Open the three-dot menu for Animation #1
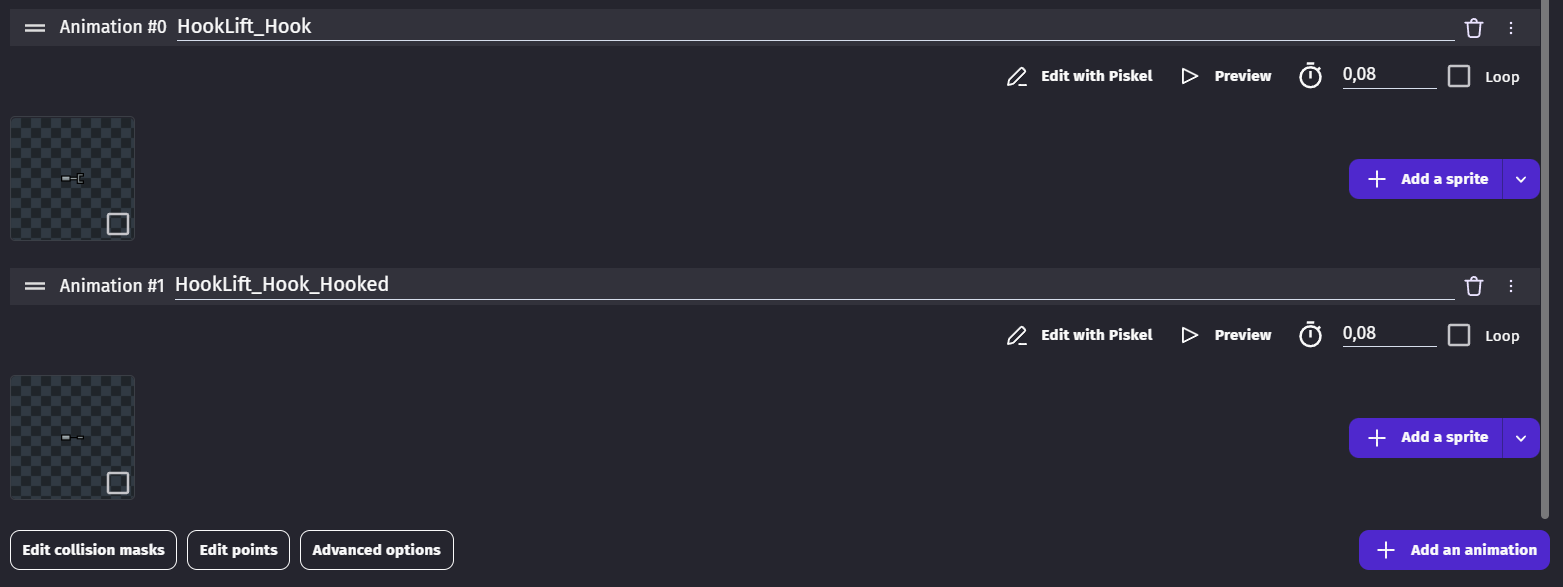This screenshot has height=587, width=1563. click(x=1511, y=287)
